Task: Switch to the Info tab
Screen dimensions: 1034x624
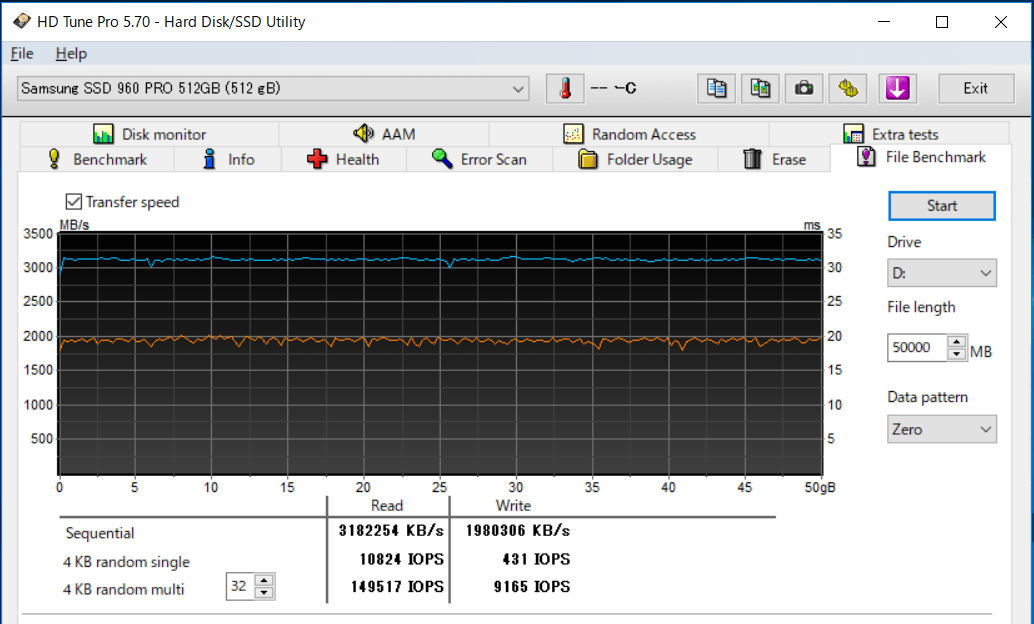Action: coord(228,159)
